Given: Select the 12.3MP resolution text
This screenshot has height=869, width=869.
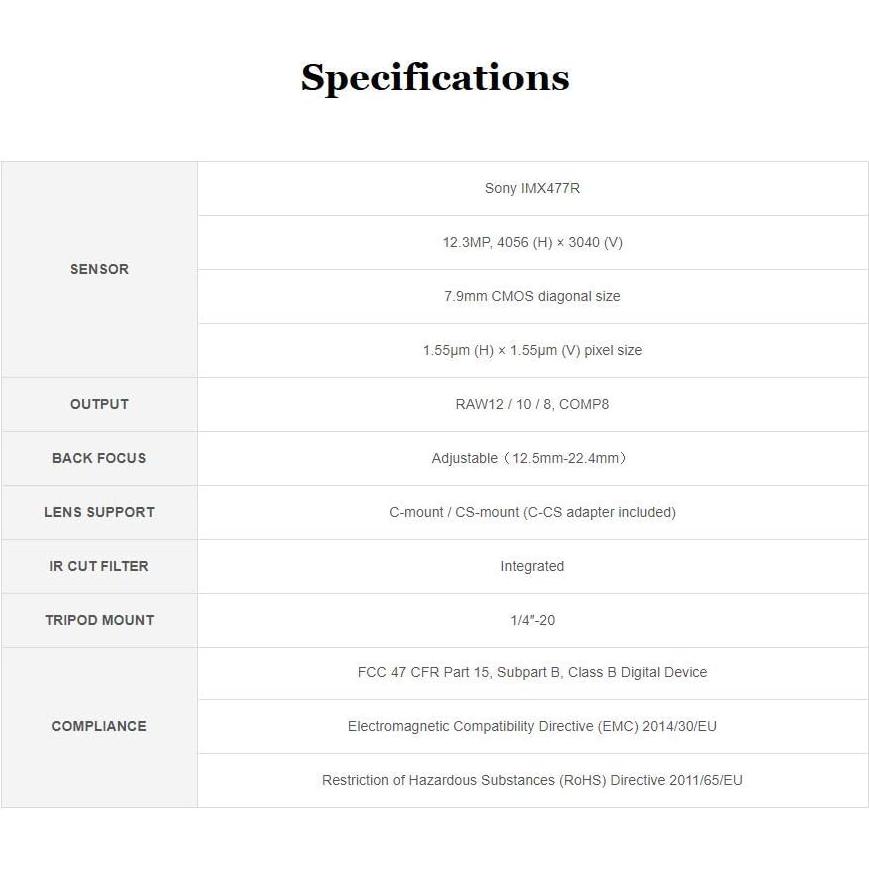Looking at the screenshot, I should 532,242.
